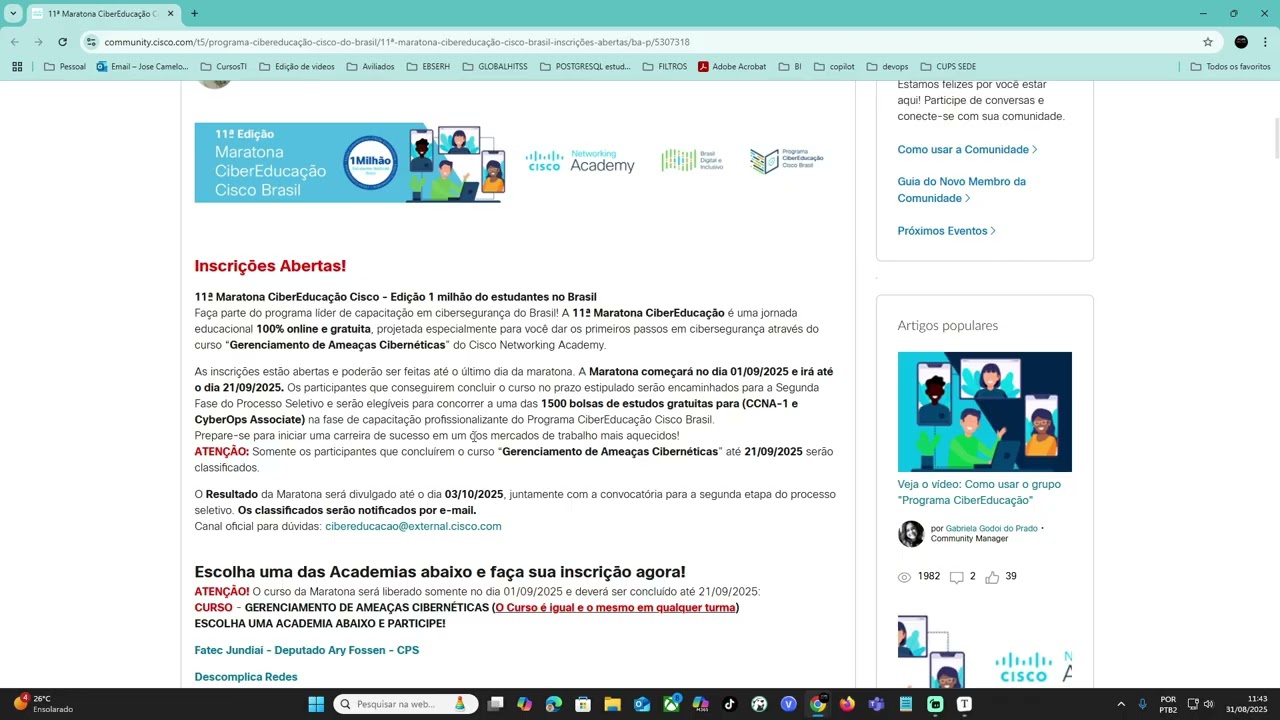Open Task View on the taskbar

point(495,704)
